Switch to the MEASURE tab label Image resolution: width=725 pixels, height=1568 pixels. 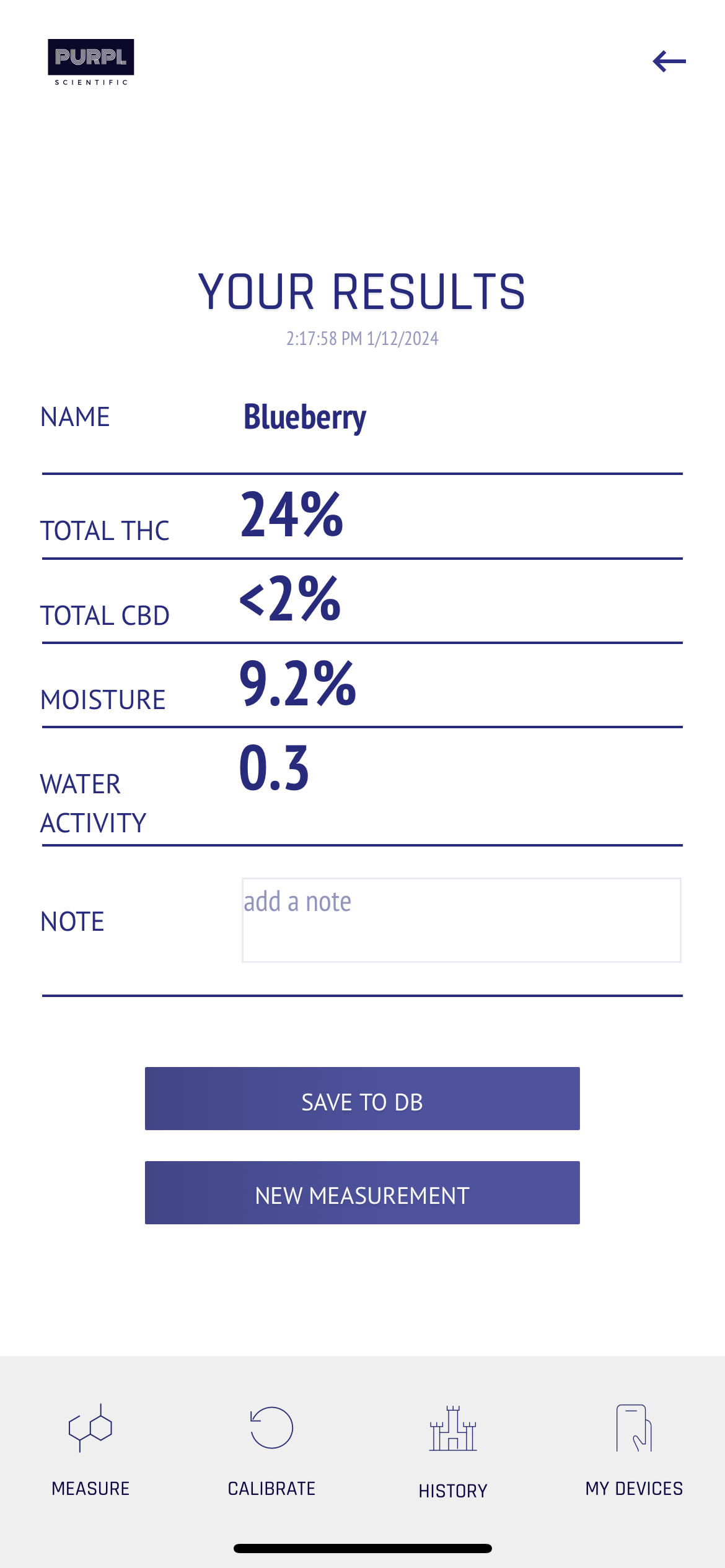coord(90,1488)
